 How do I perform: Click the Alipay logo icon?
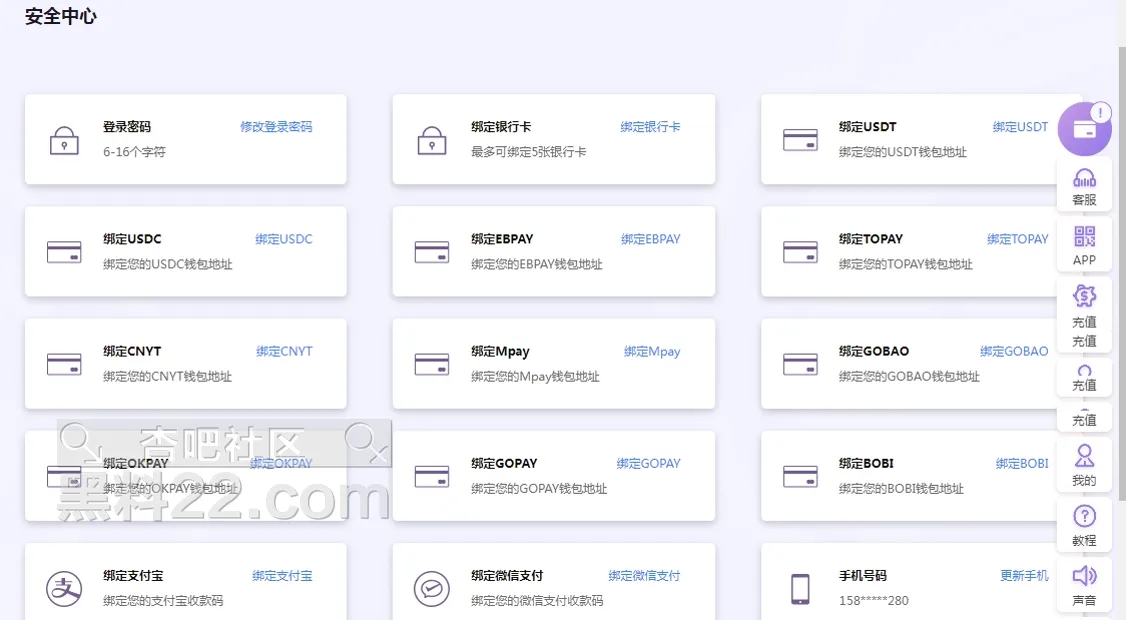pos(65,588)
